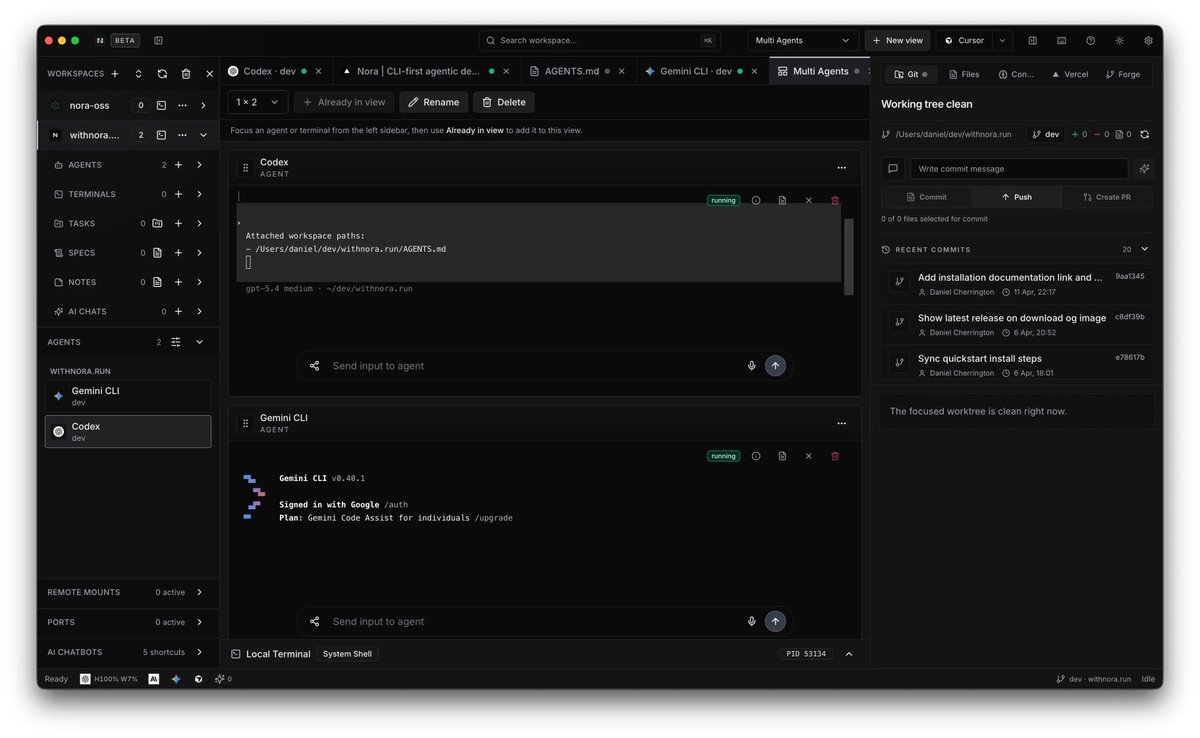Switch to the AGENTS.md tab
The height and width of the screenshot is (738, 1200).
pos(572,71)
